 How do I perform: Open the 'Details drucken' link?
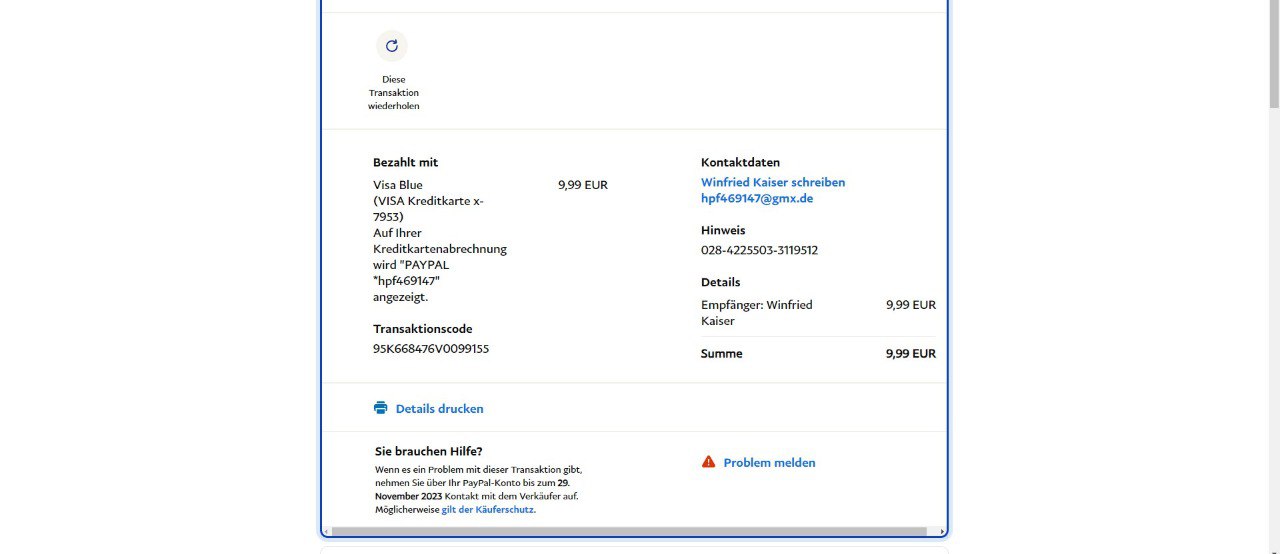tap(439, 408)
